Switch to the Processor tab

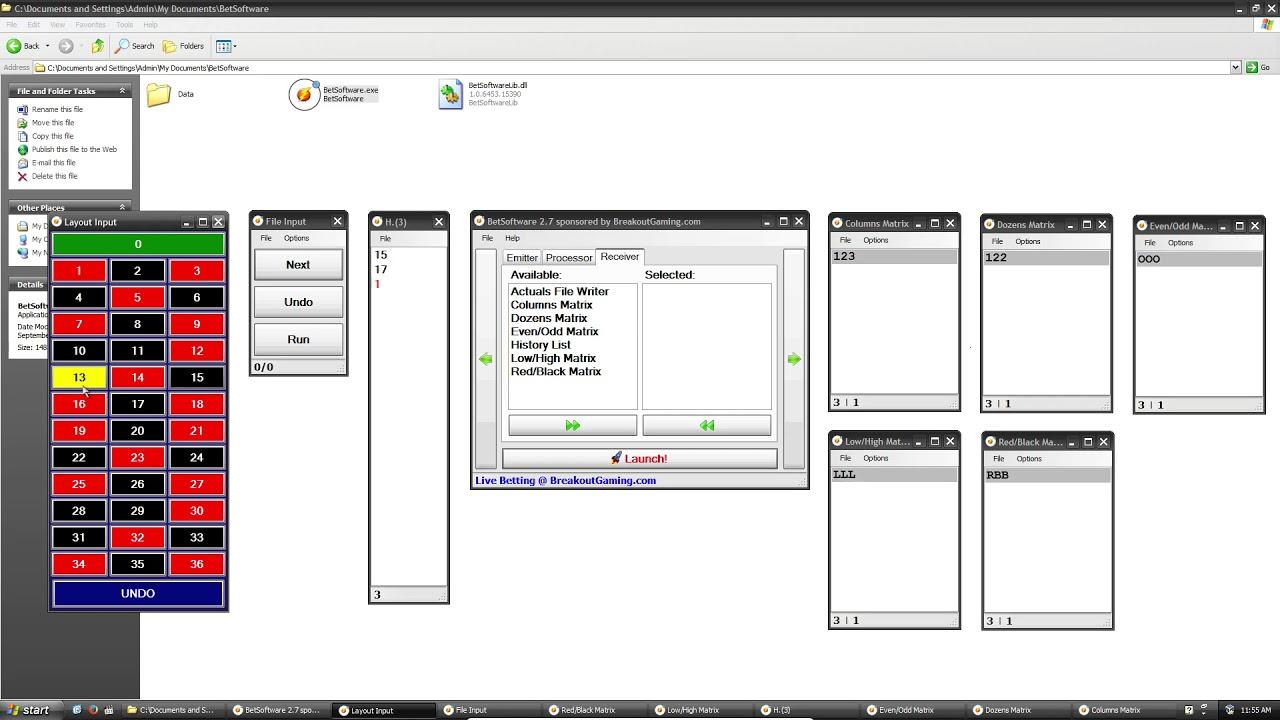click(x=568, y=258)
